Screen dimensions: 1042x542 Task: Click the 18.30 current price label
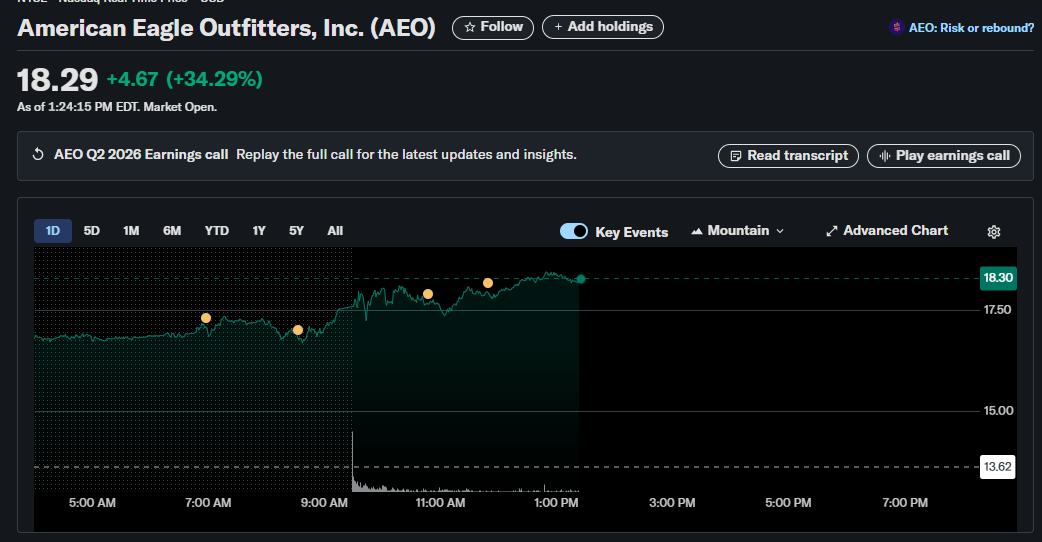998,278
